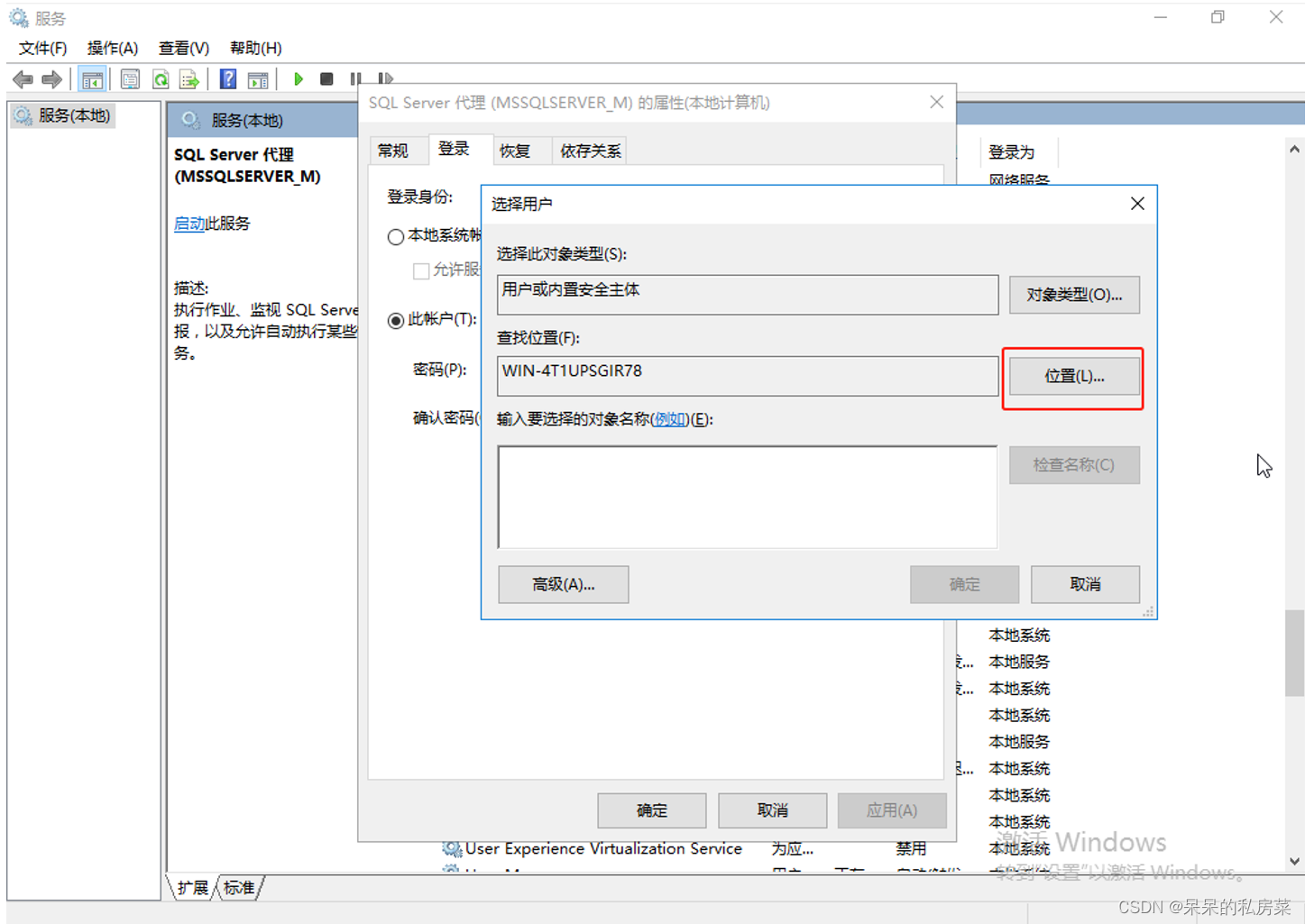Open Help with the blue question mark icon

point(228,79)
